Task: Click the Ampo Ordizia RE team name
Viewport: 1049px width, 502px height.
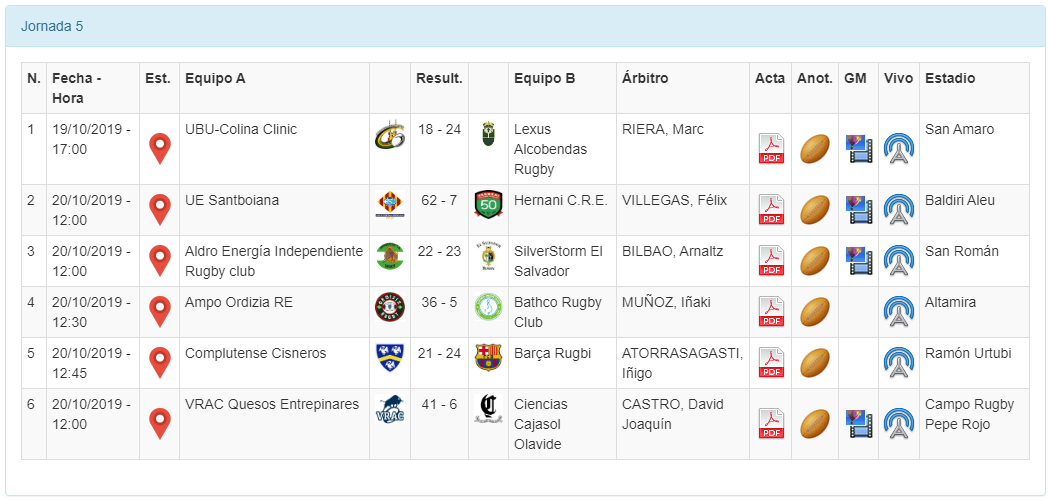Action: click(x=239, y=302)
